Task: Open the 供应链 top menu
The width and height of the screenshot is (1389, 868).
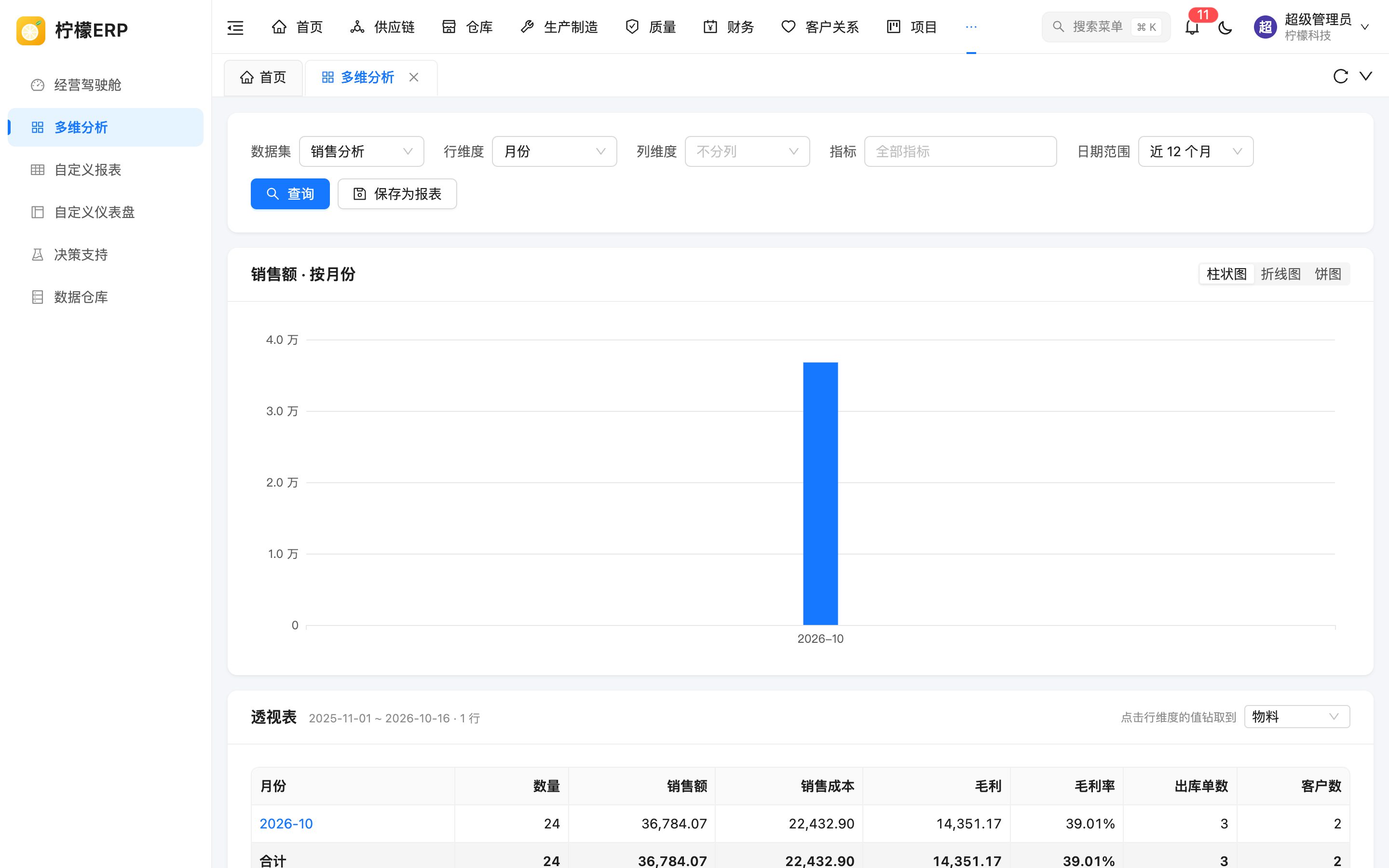Action: click(x=382, y=27)
